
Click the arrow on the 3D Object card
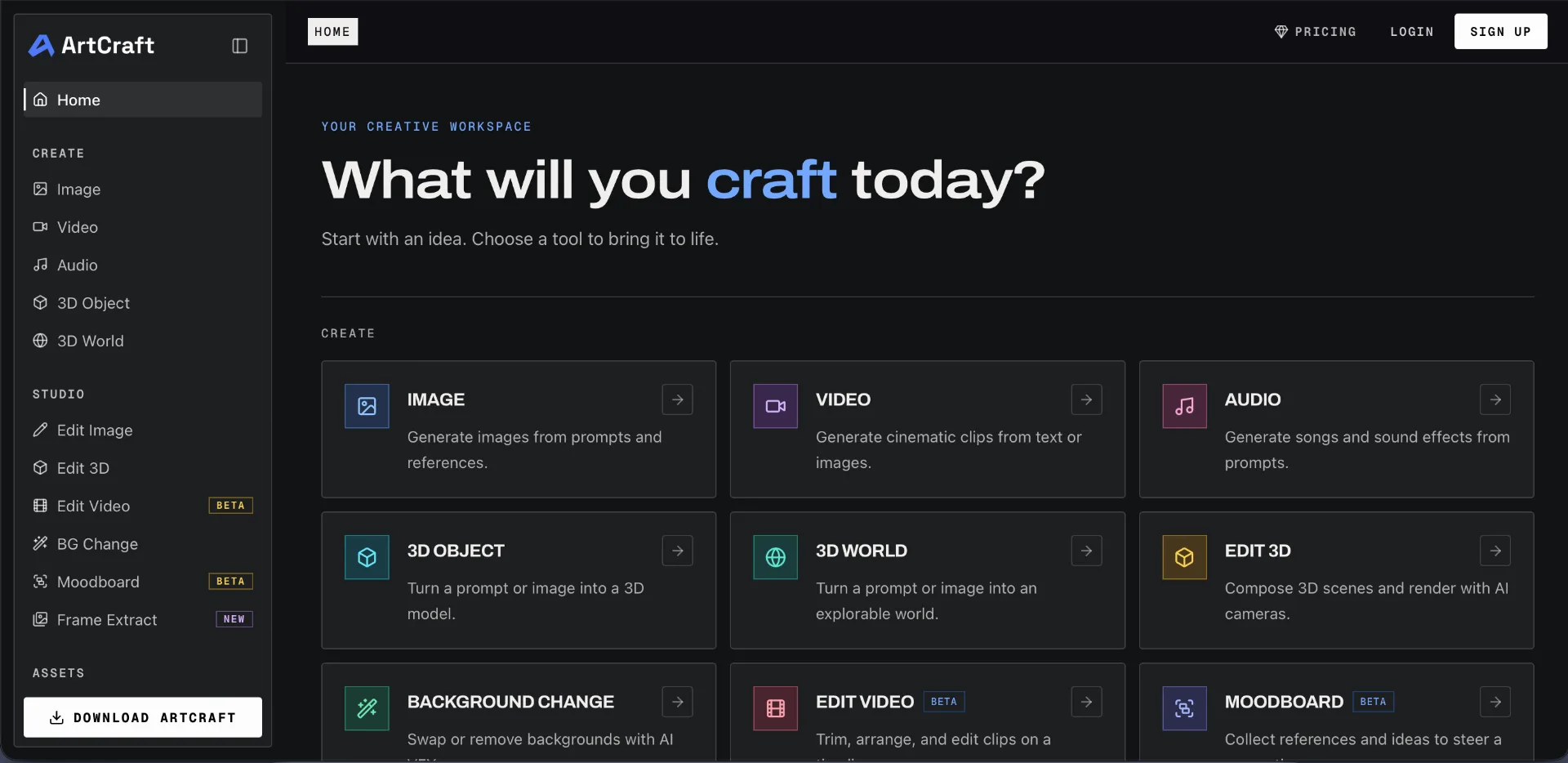tap(678, 551)
